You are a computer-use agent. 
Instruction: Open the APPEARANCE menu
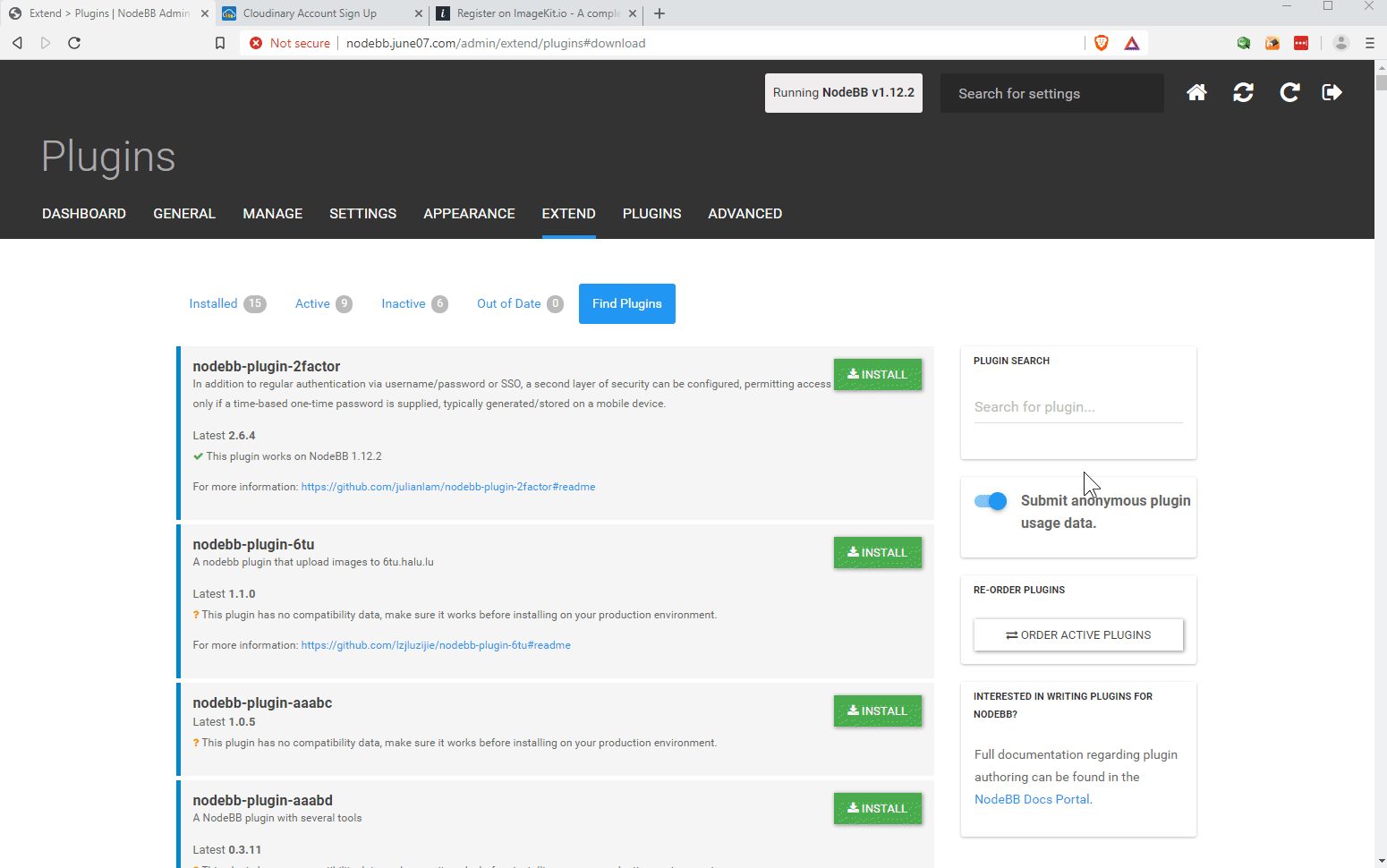coord(469,213)
